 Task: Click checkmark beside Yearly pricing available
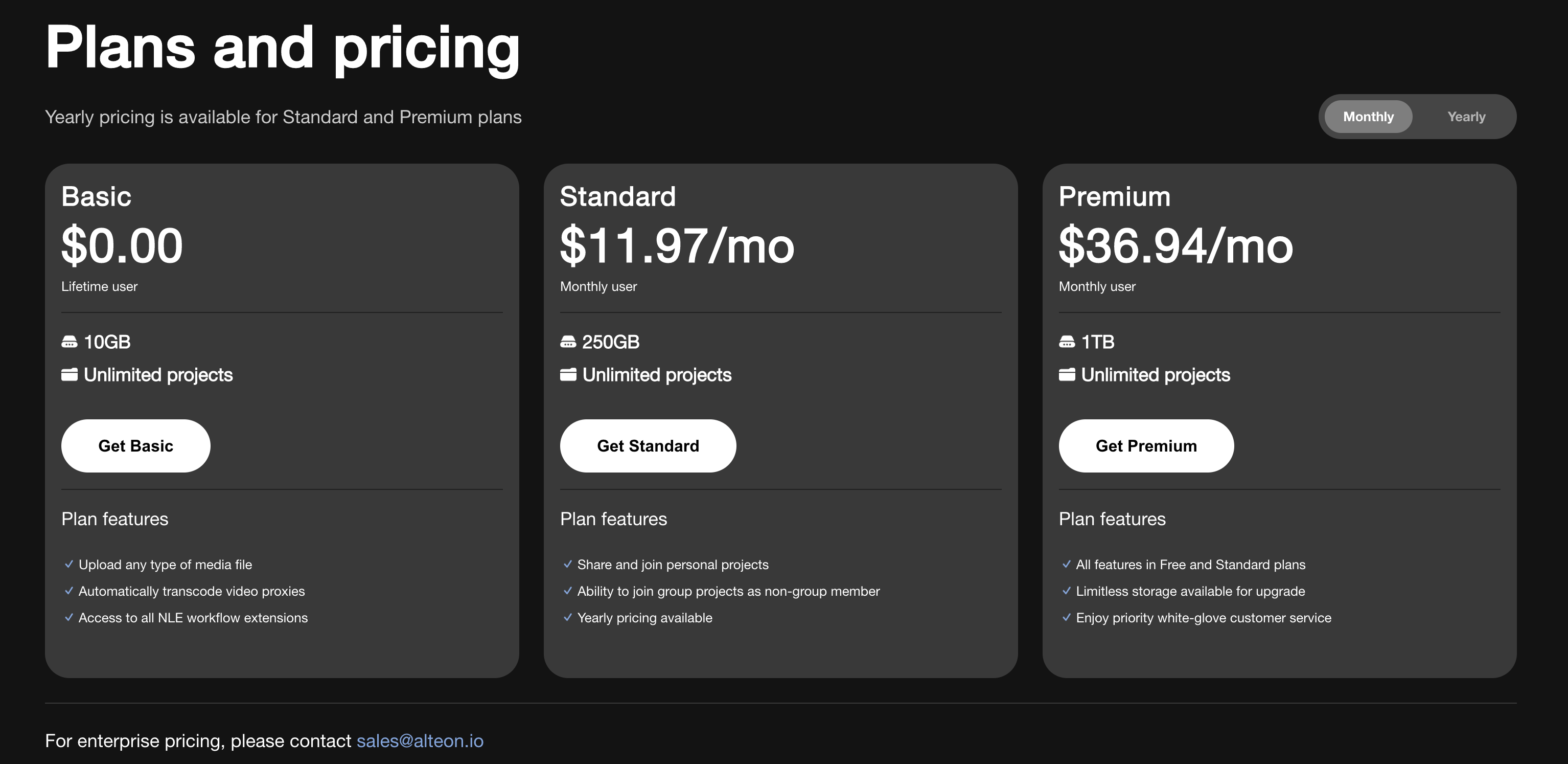(x=567, y=618)
